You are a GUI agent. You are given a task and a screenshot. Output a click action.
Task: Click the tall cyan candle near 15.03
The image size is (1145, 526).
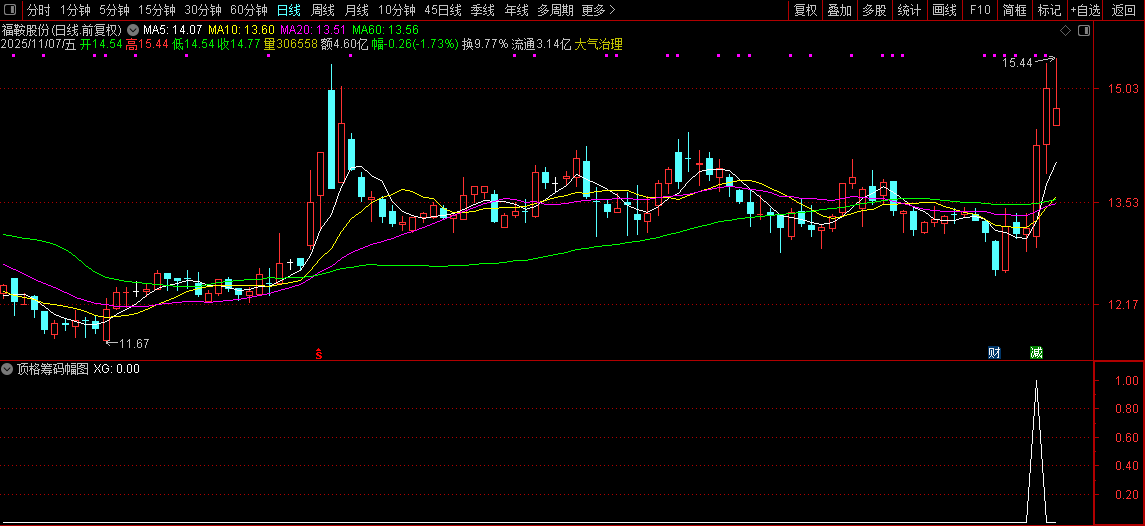pyautogui.click(x=332, y=139)
